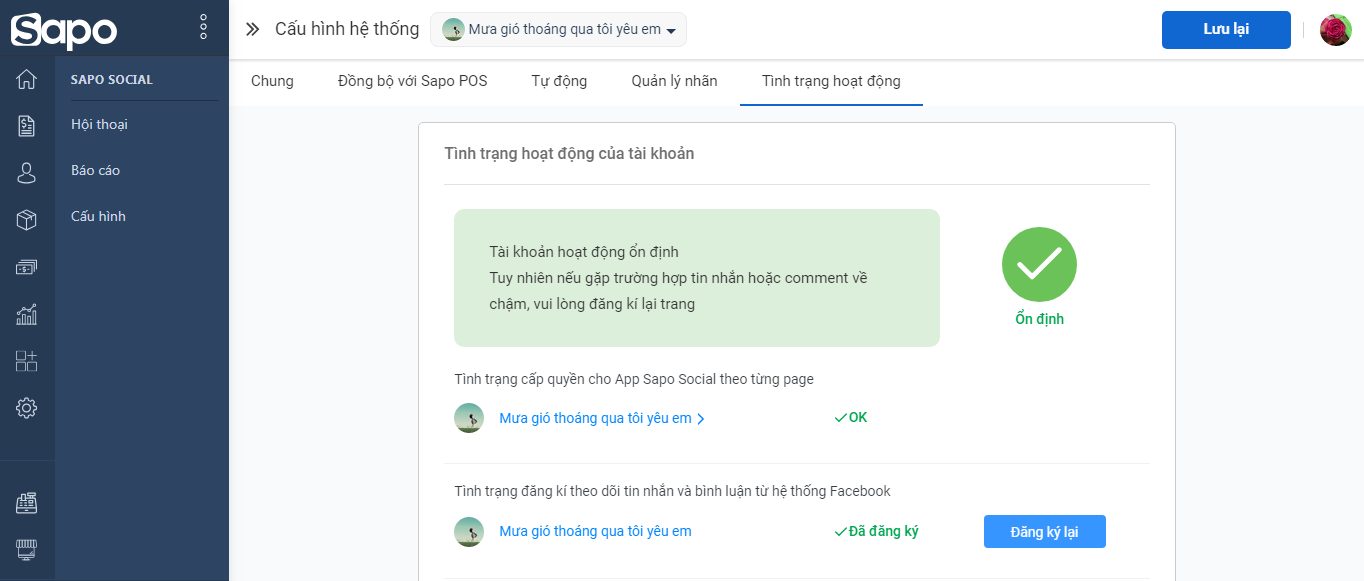Screen dimensions: 1364x581
Task: Open the apps grid-plus icon
Action: pos(27,361)
